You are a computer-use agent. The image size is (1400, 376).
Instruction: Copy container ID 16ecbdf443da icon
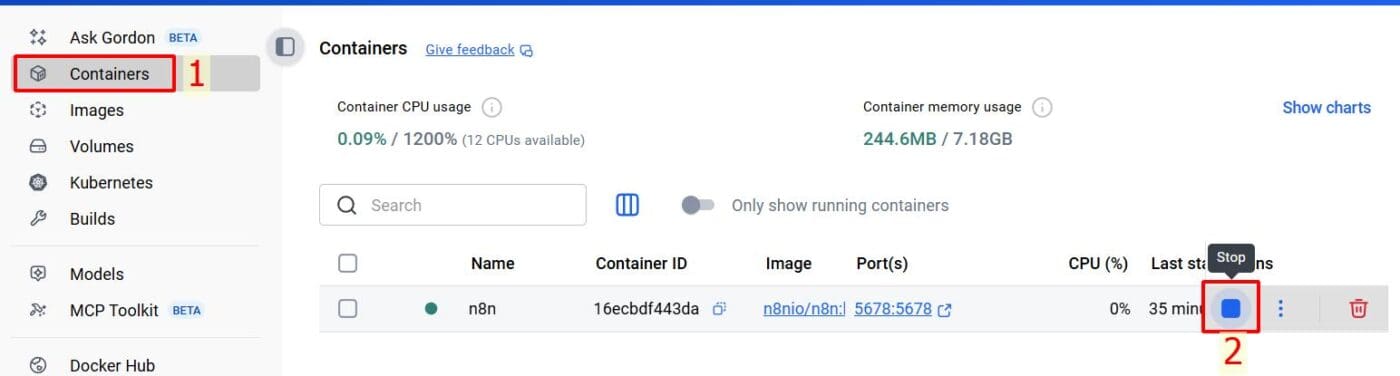tap(719, 309)
